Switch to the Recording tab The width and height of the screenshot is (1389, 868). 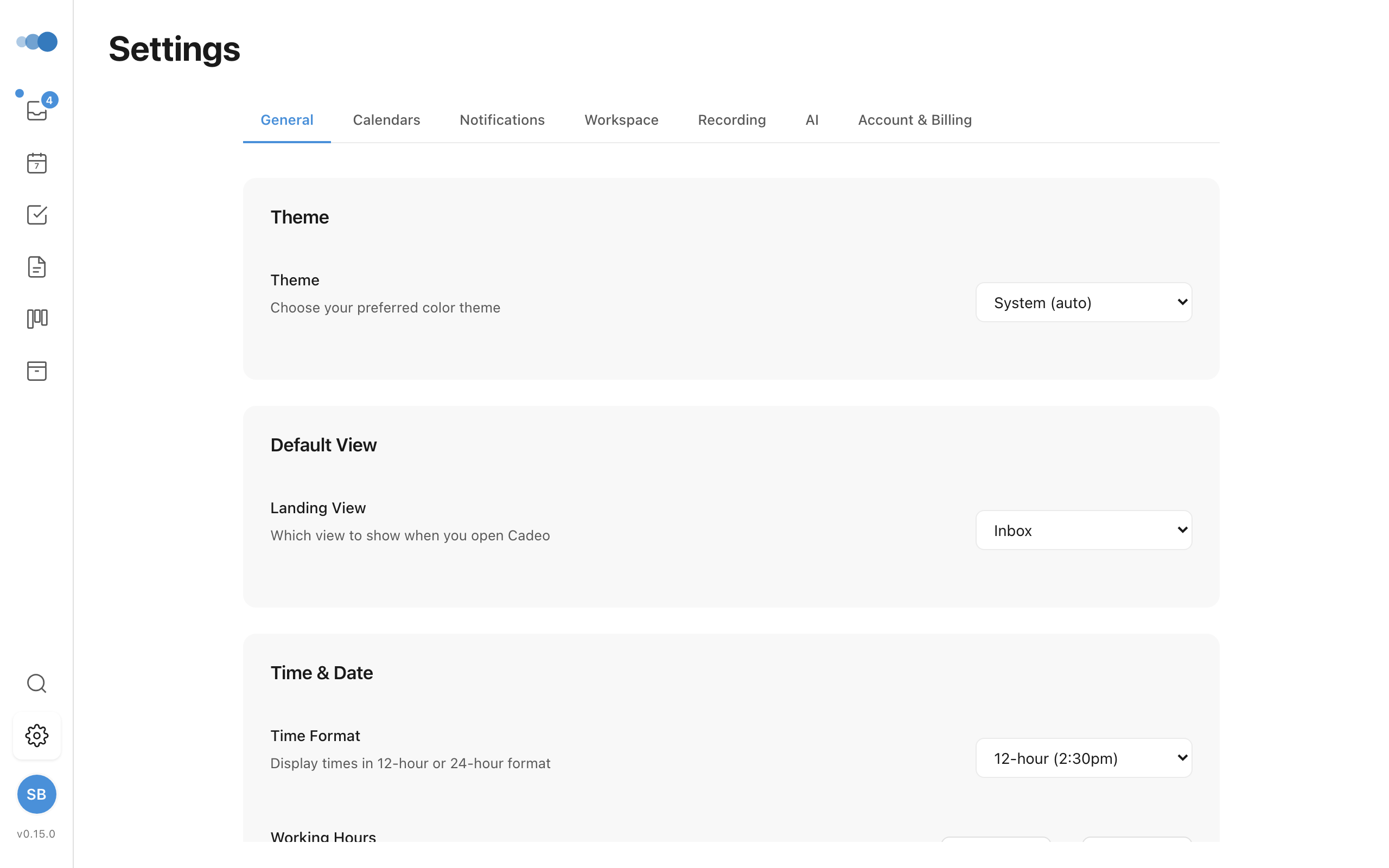click(731, 120)
